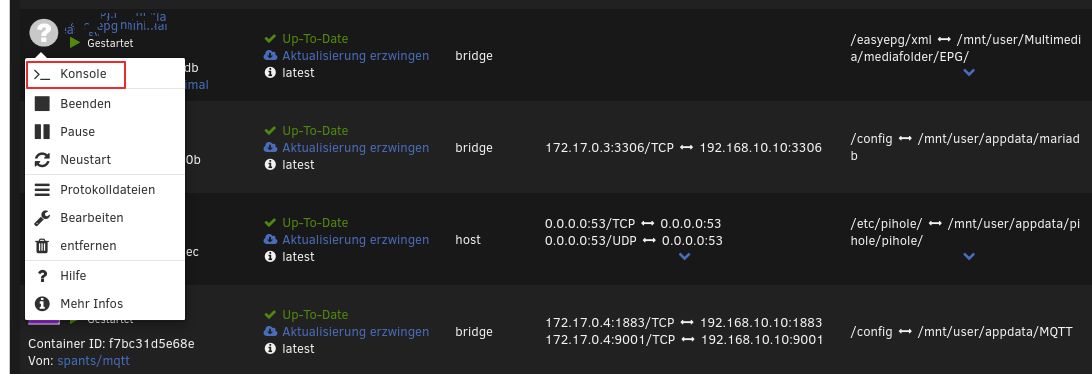
Task: Click the trash icon beside entfernen
Action: 42,246
